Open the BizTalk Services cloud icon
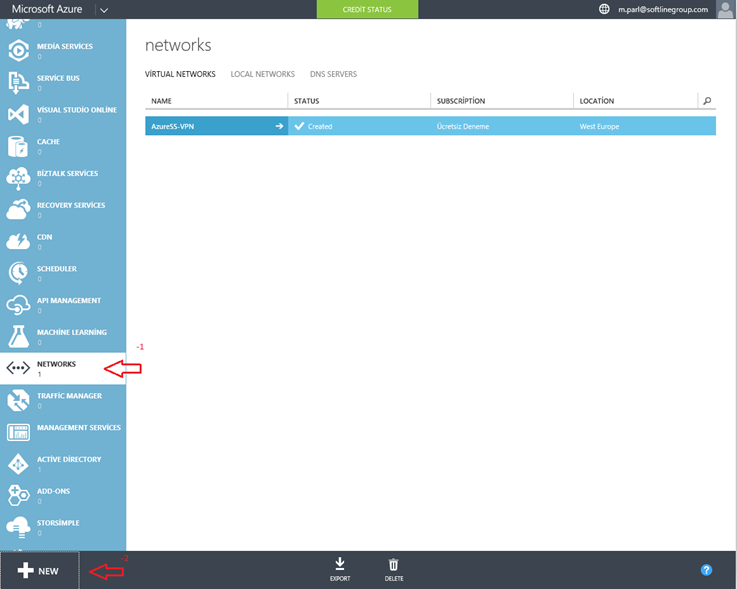 [18, 178]
